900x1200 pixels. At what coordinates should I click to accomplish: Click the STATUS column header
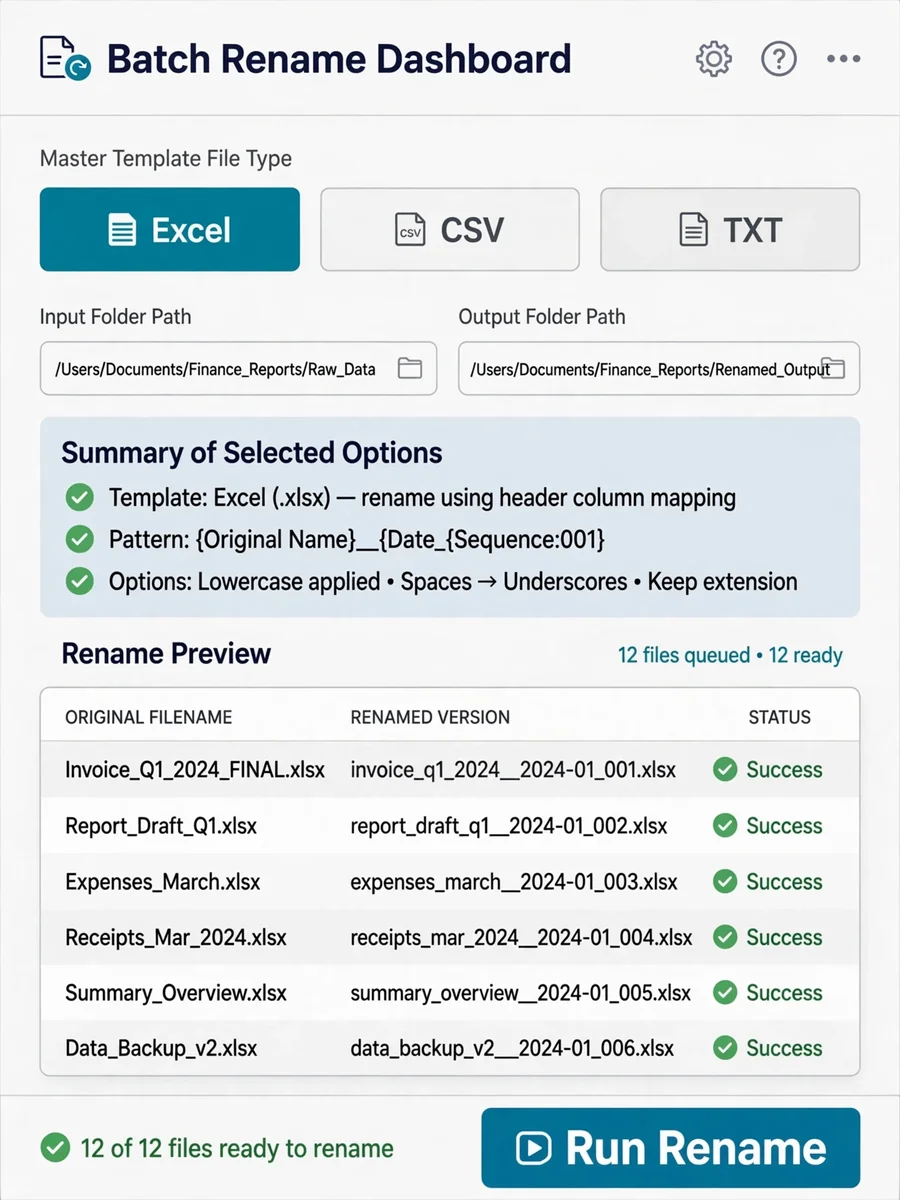click(x=780, y=717)
